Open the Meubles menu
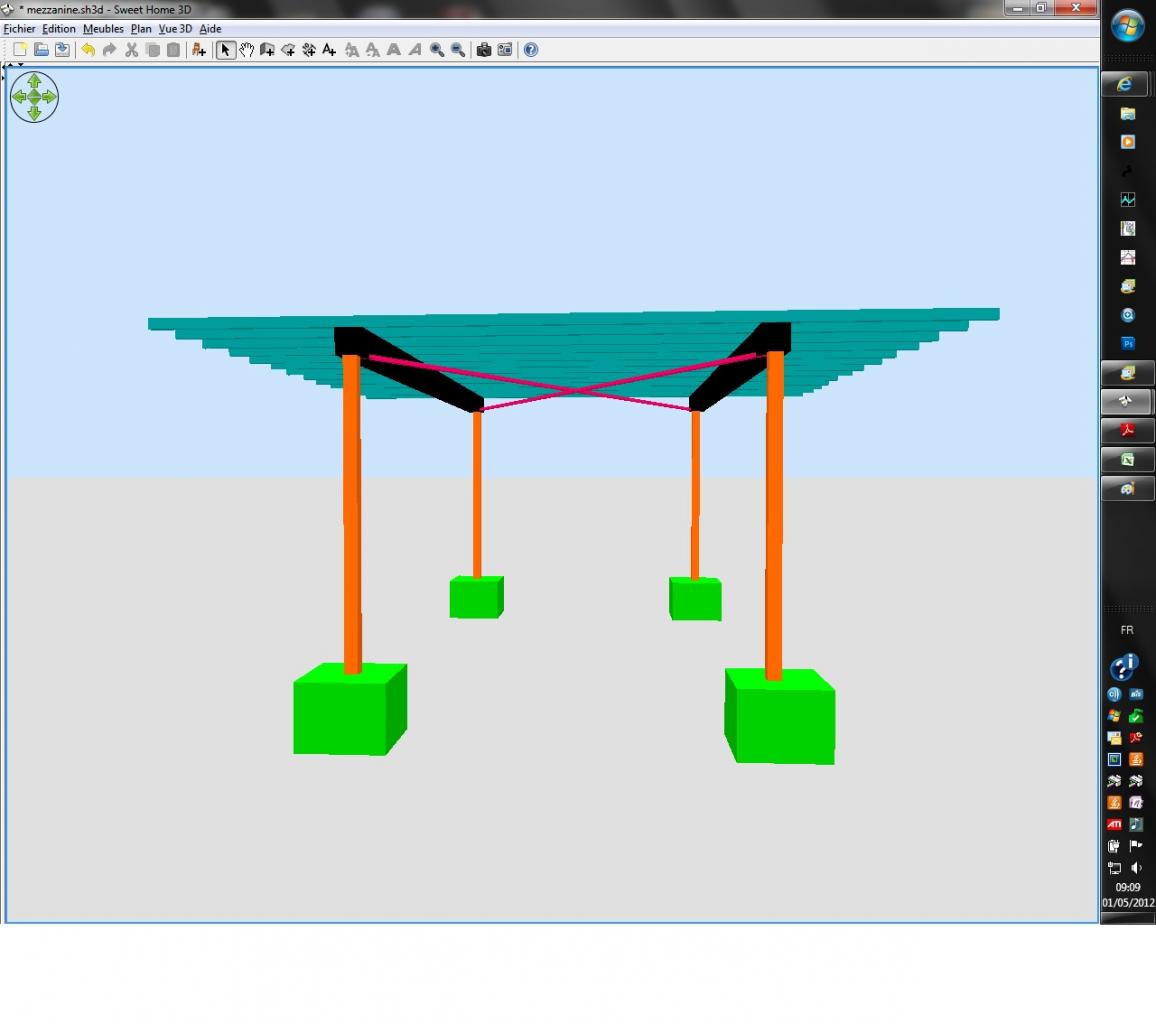Image resolution: width=1156 pixels, height=1024 pixels. tap(103, 29)
